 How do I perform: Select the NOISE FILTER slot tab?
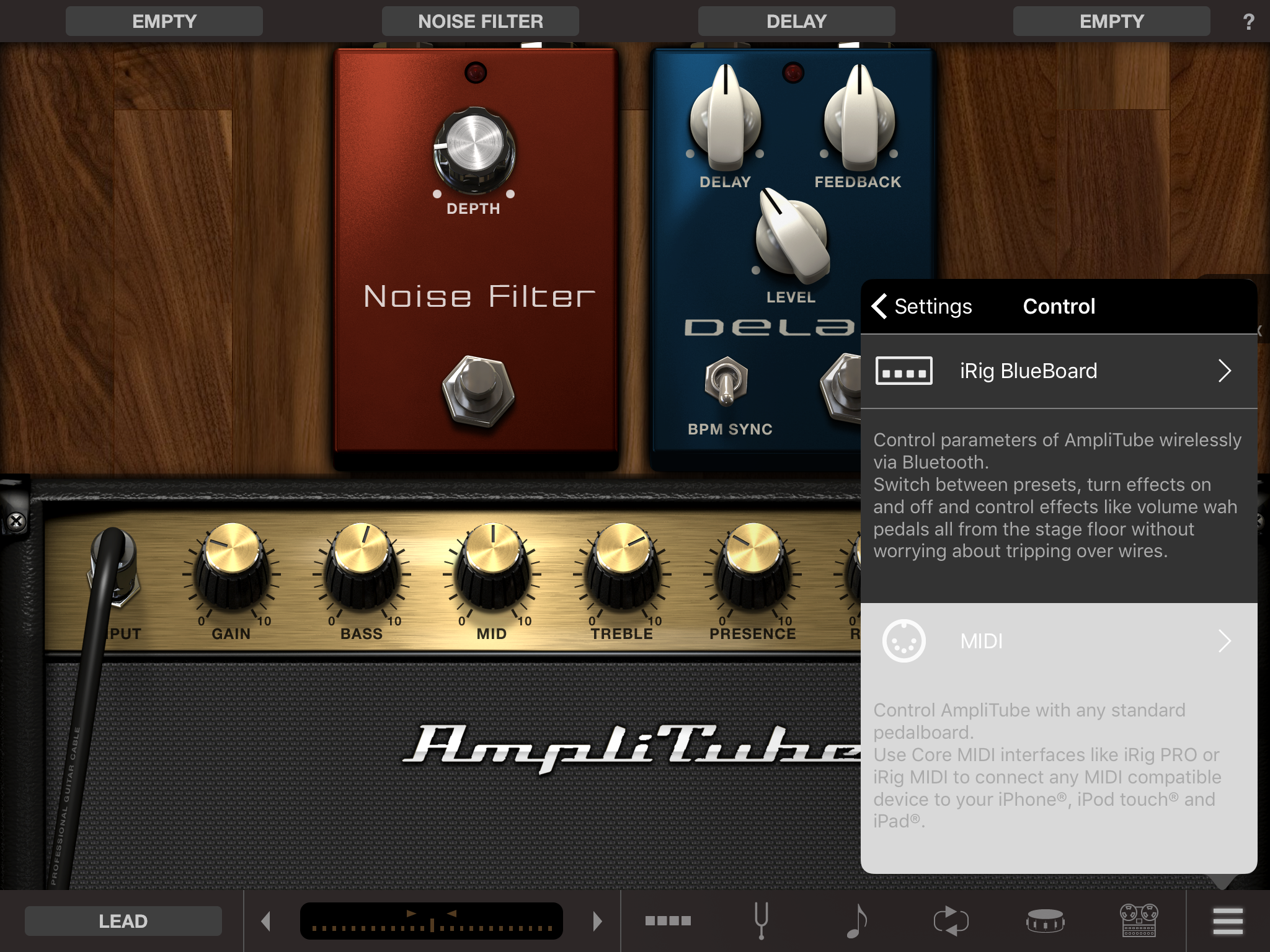(x=481, y=22)
